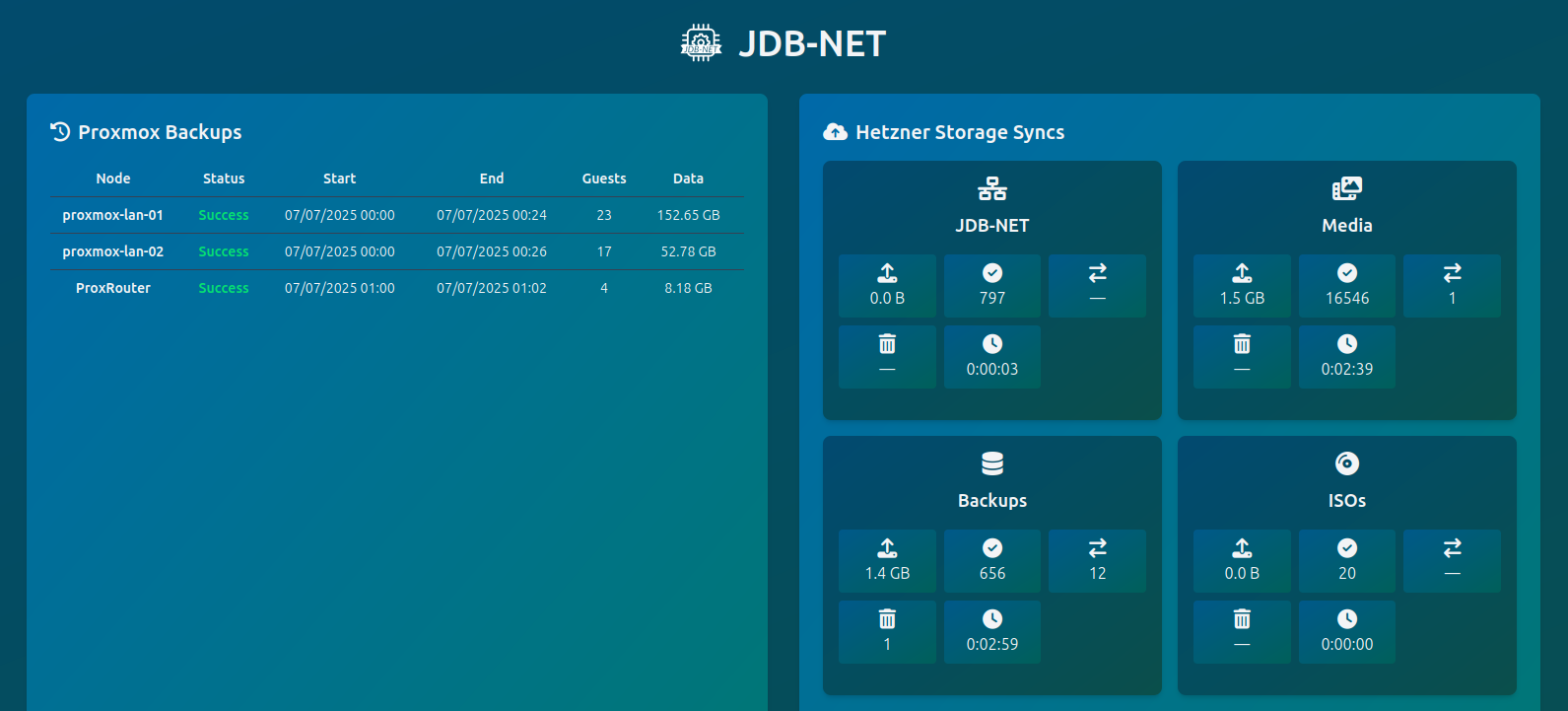The height and width of the screenshot is (711, 1568).
Task: Click the 1.5 GB transferred value
Action: [x=1242, y=298]
